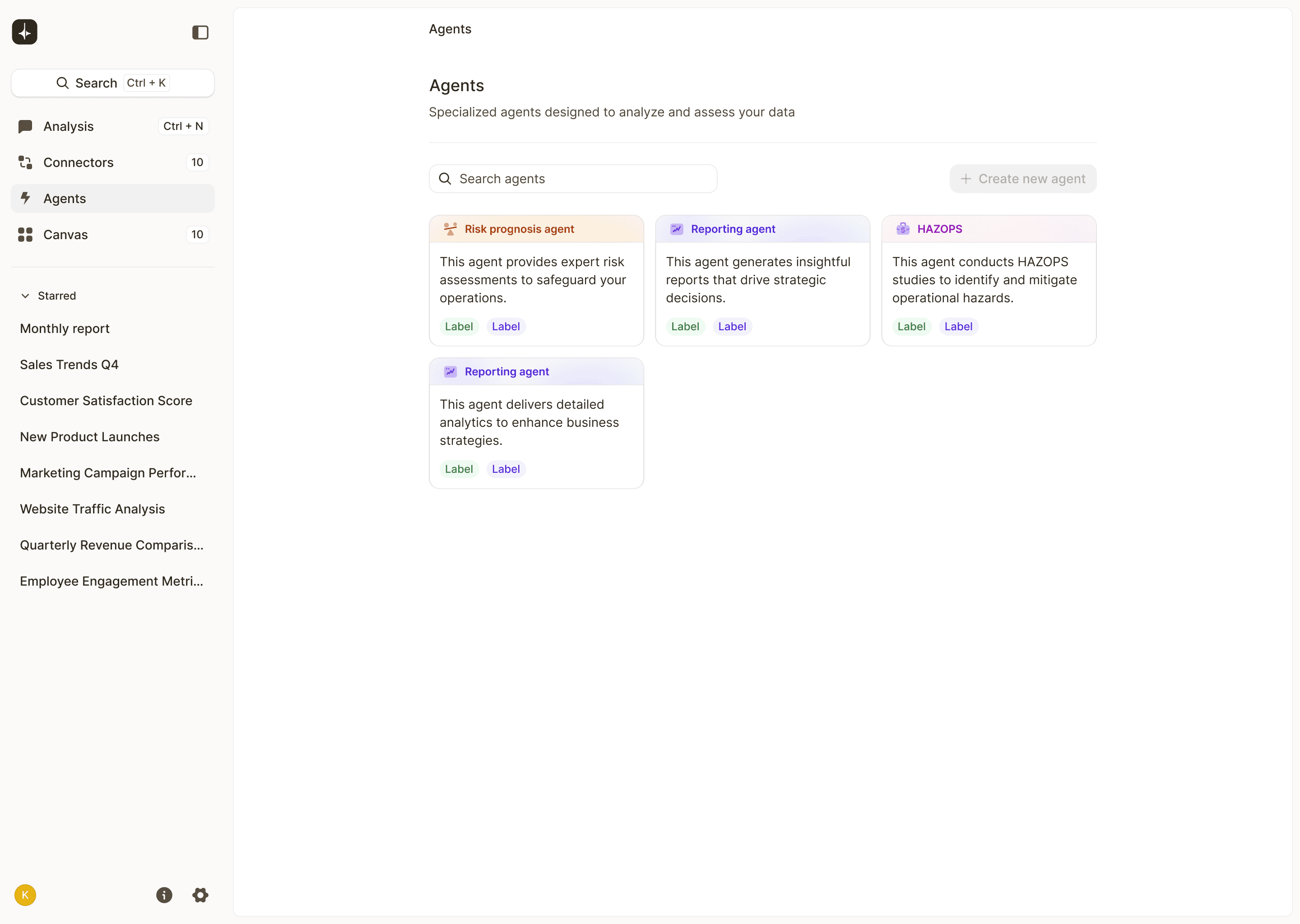Open the info icon at sidebar bottom
Screen dimensions: 1300x924
tap(164, 895)
